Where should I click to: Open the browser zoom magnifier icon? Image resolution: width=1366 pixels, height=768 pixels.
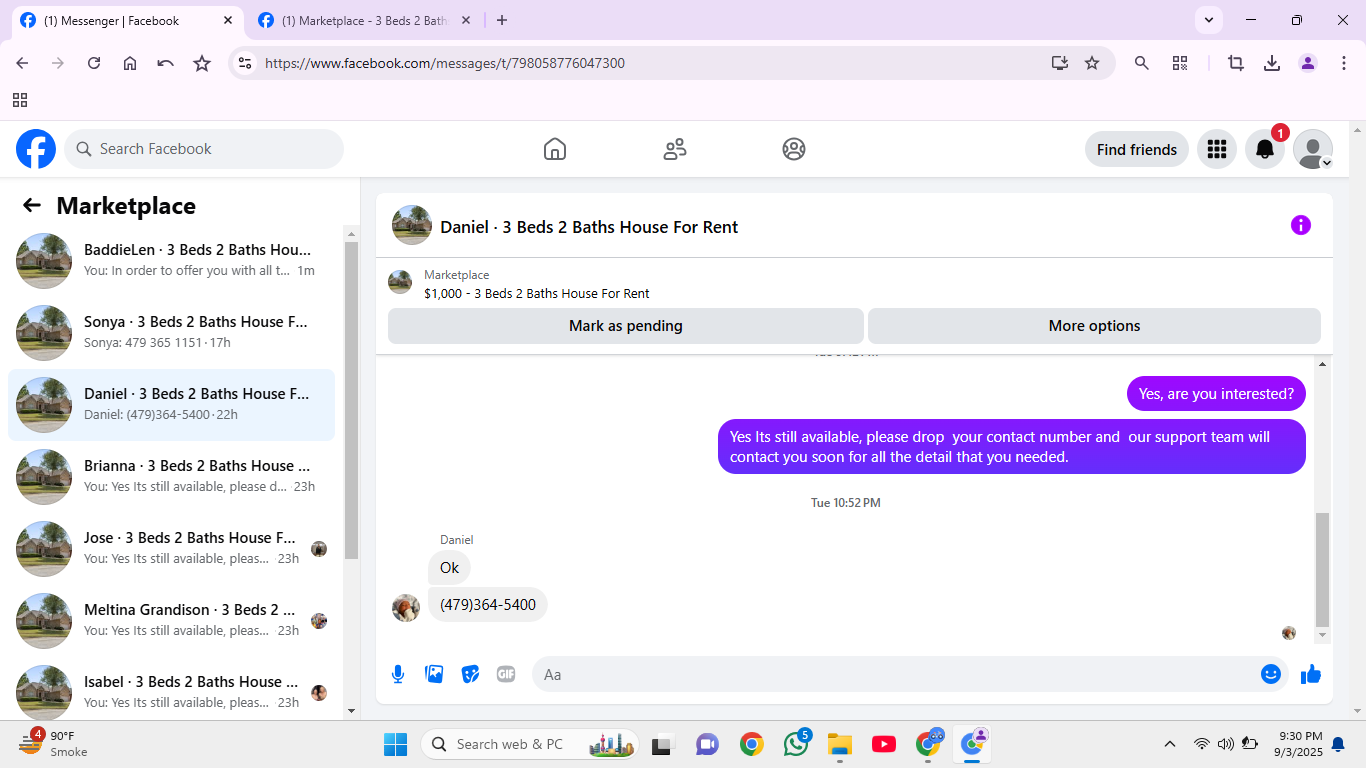pos(1141,63)
